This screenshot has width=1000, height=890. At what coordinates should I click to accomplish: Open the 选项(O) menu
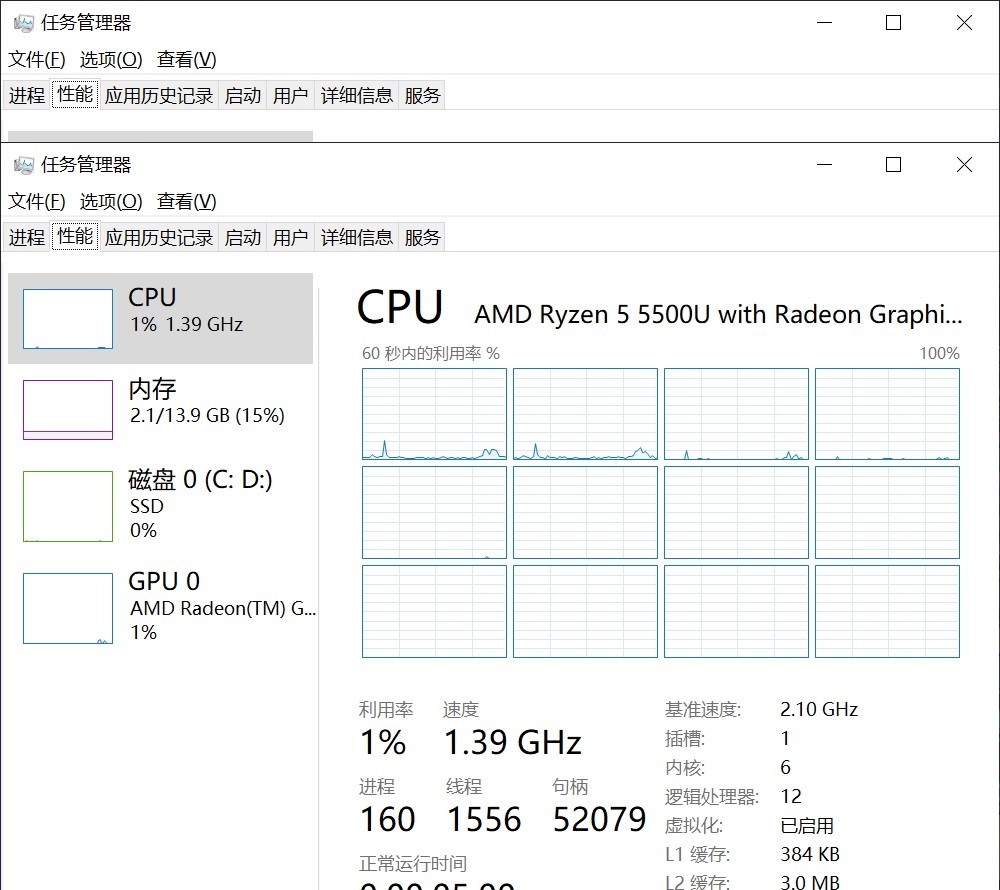[111, 201]
